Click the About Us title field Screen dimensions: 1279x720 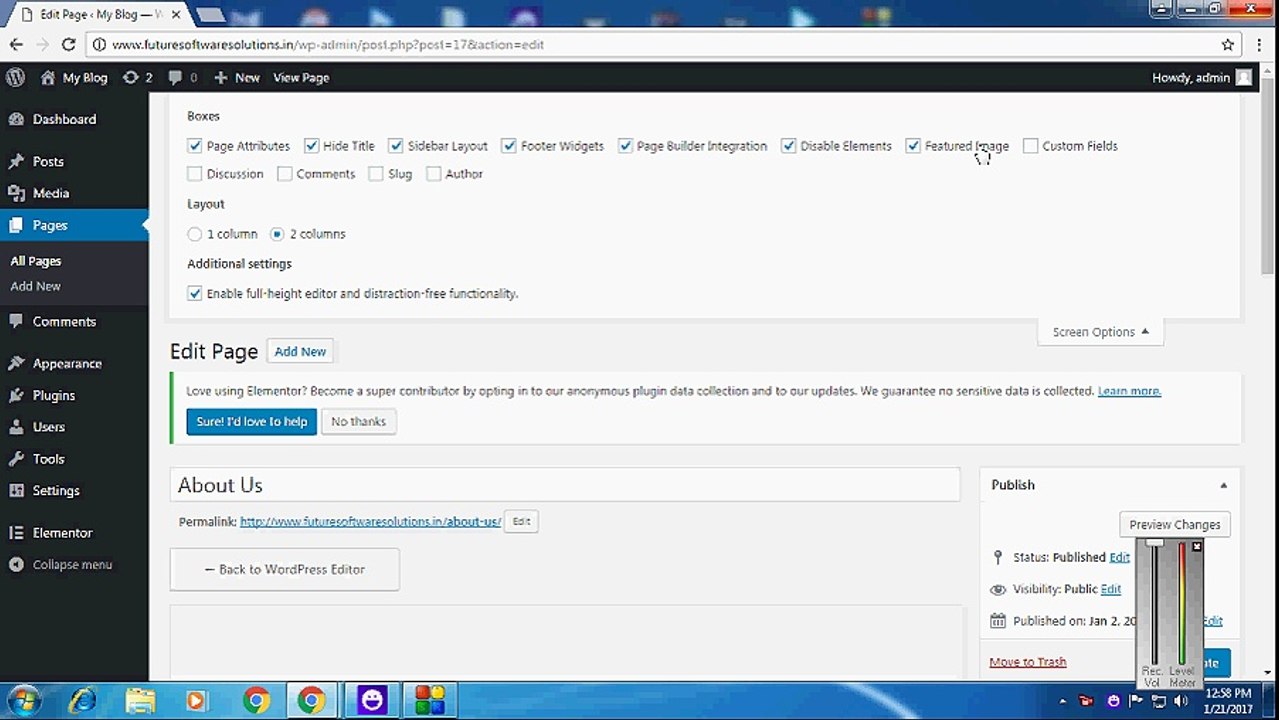[x=565, y=485]
